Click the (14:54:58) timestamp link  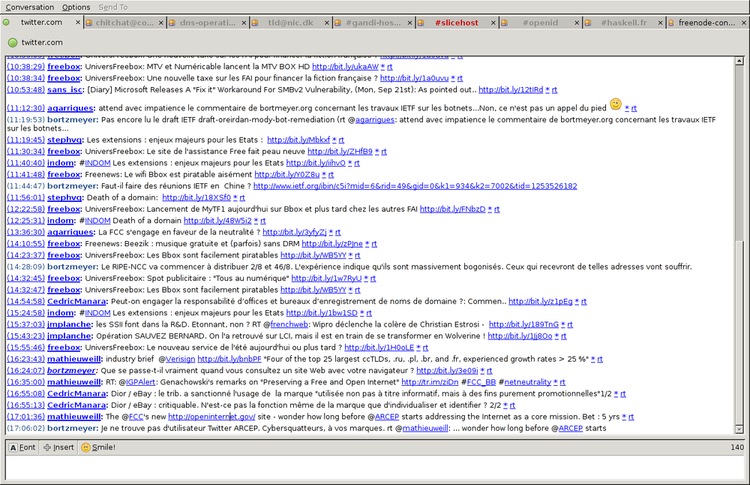pyautogui.click(x=26, y=301)
